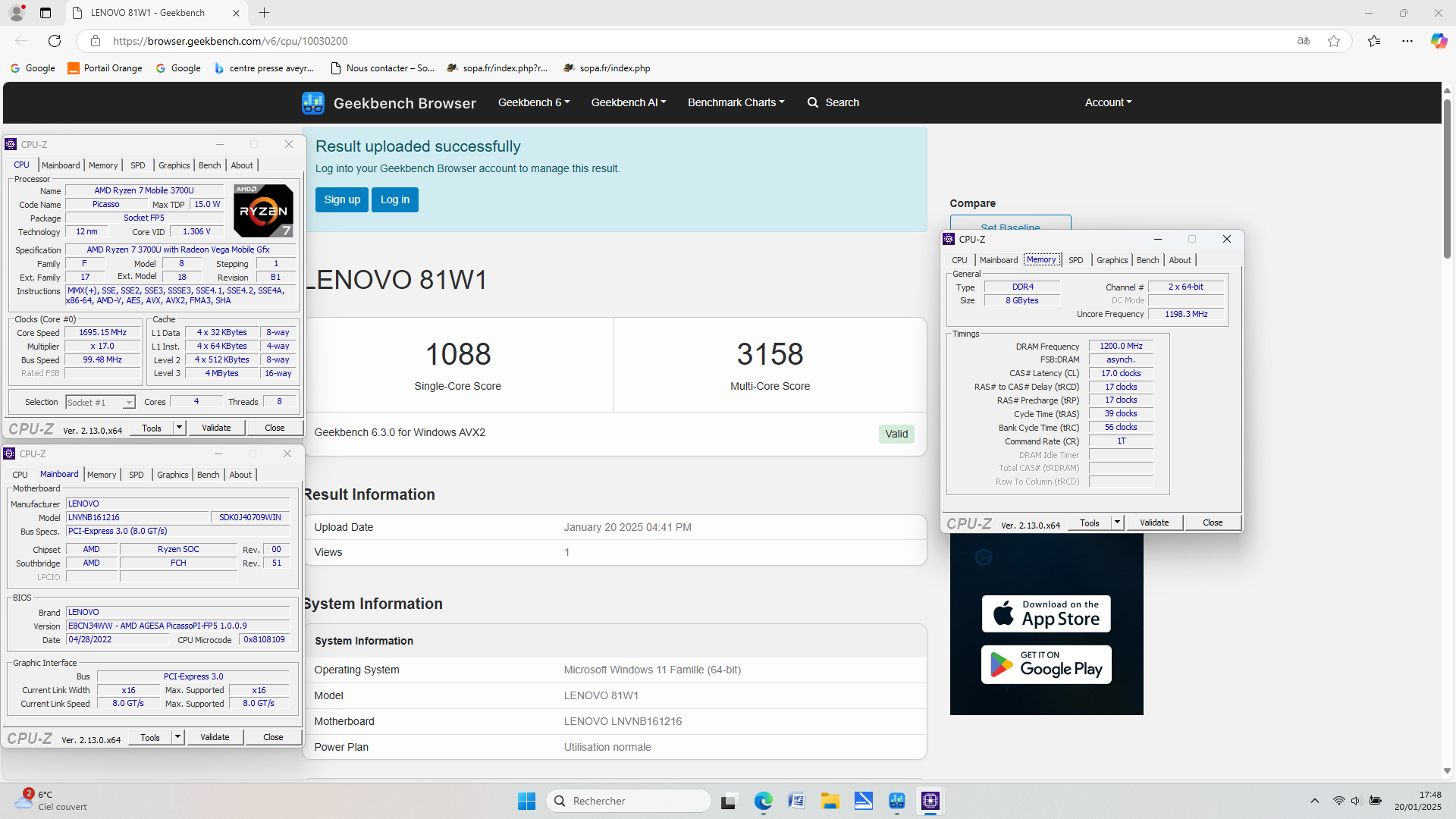Click DRAM Frequency value 1200.0 MHz

point(1121,346)
